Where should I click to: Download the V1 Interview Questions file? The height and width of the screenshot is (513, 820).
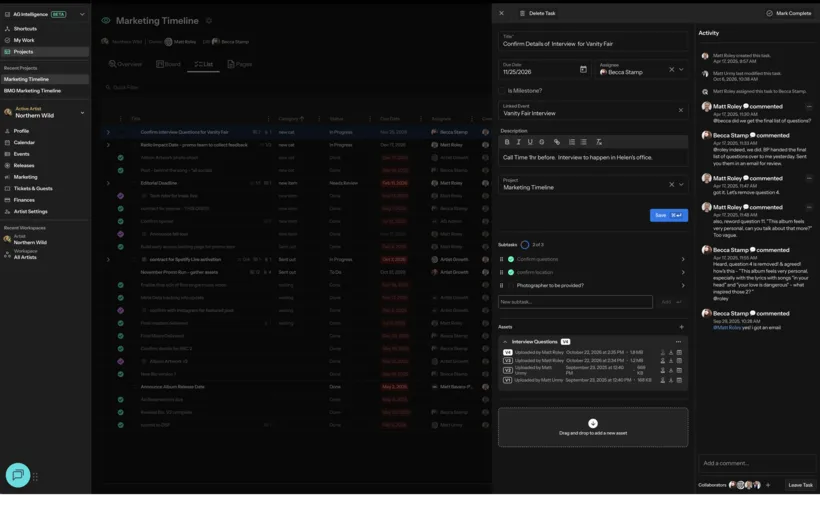coord(671,380)
